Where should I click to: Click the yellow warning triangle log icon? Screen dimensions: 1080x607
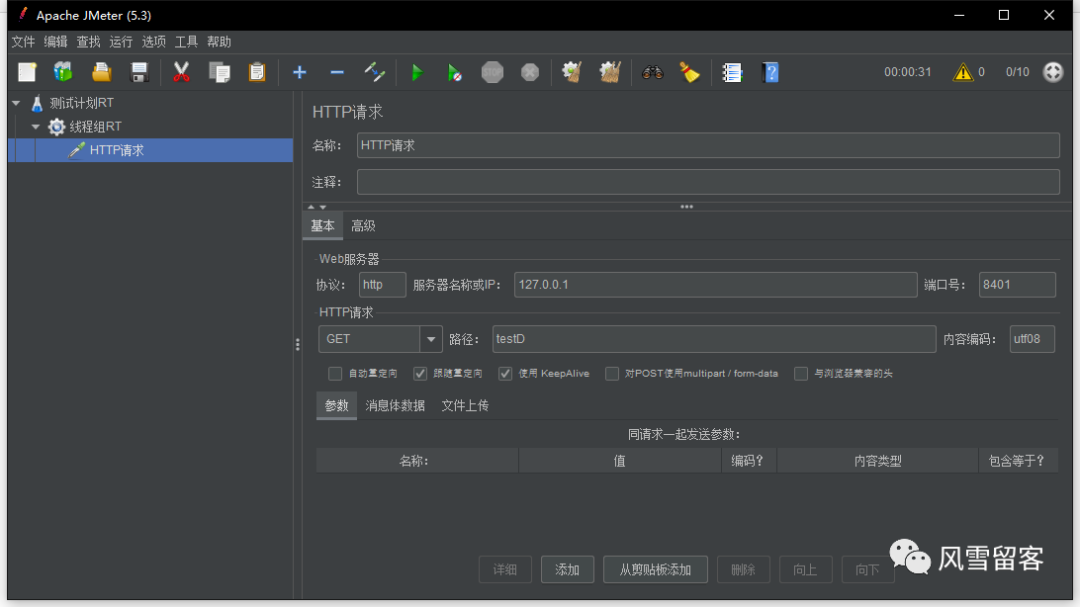[x=963, y=72]
